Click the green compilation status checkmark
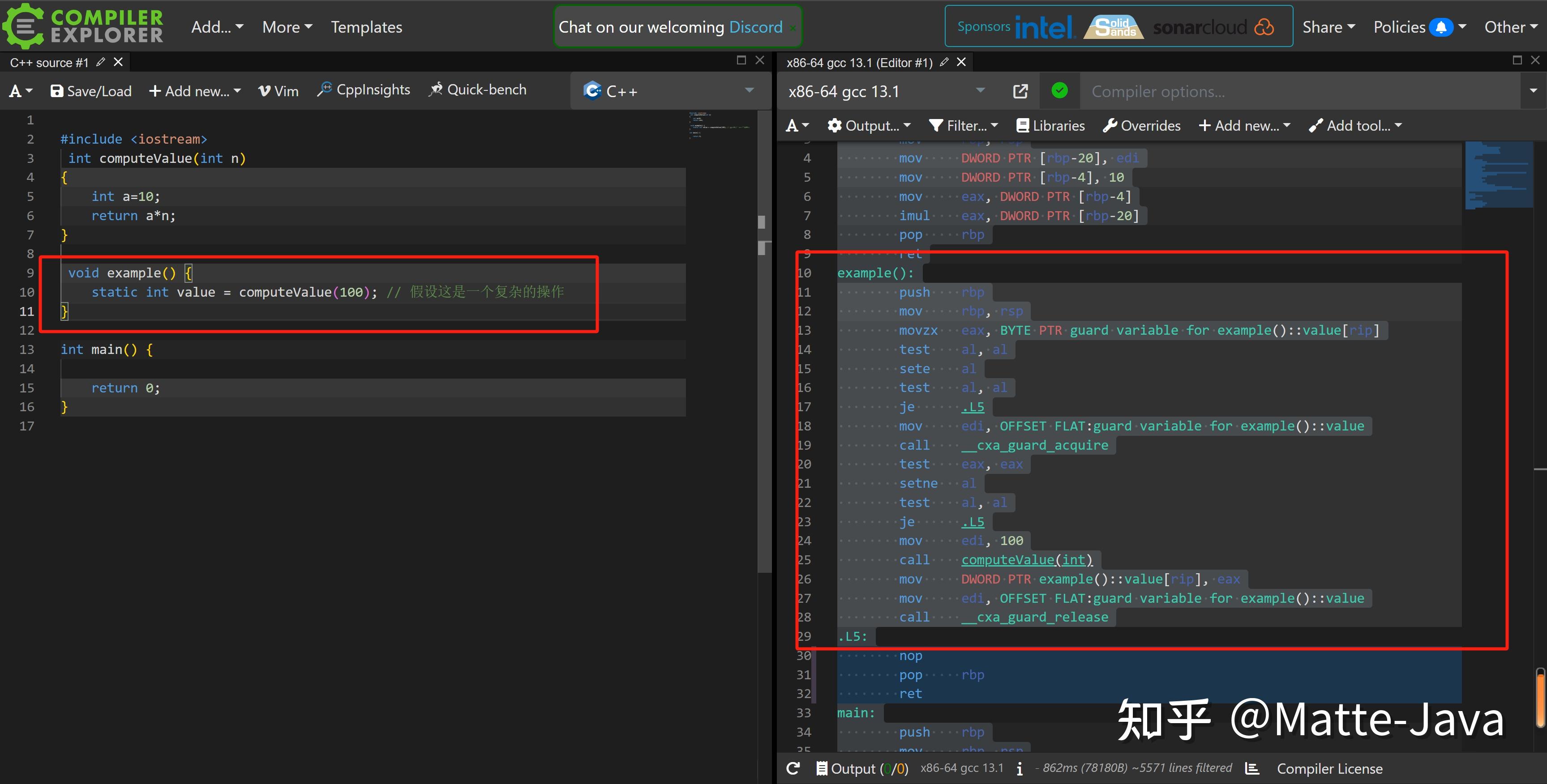The image size is (1547, 784). pos(1059,91)
